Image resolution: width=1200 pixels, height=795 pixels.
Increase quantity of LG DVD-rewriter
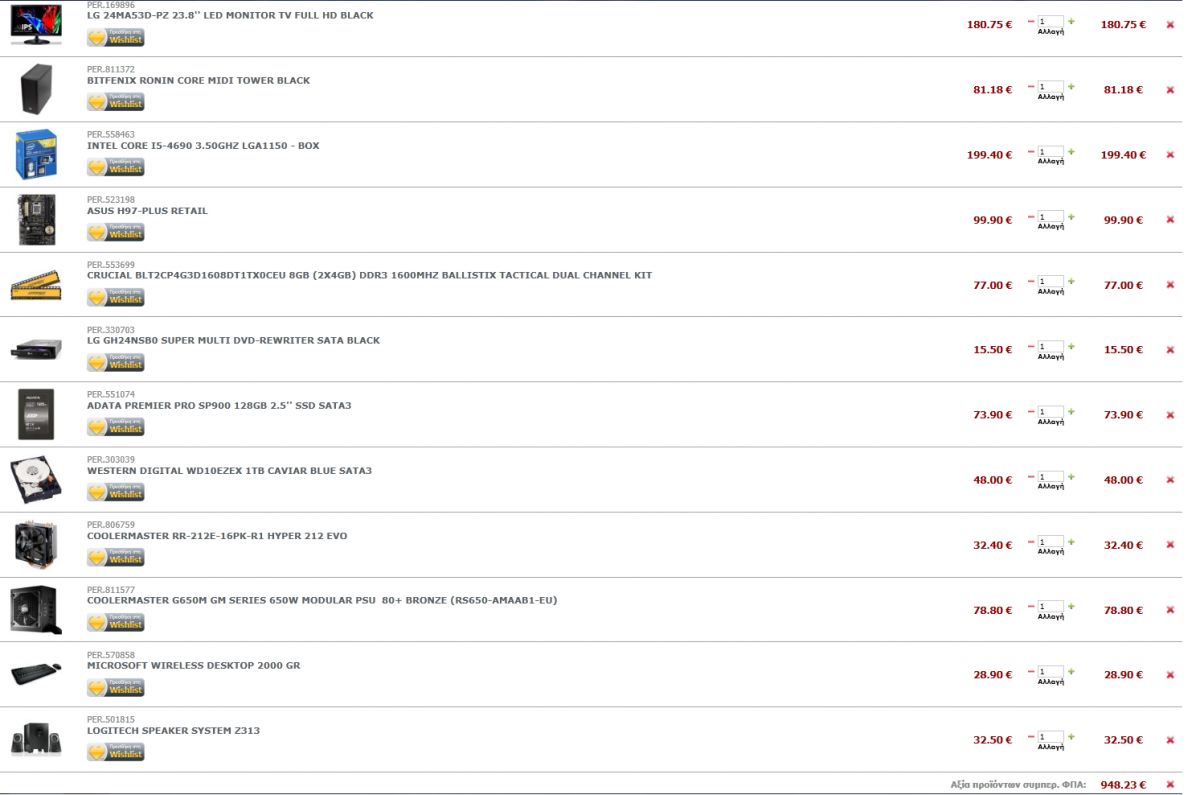click(1071, 346)
